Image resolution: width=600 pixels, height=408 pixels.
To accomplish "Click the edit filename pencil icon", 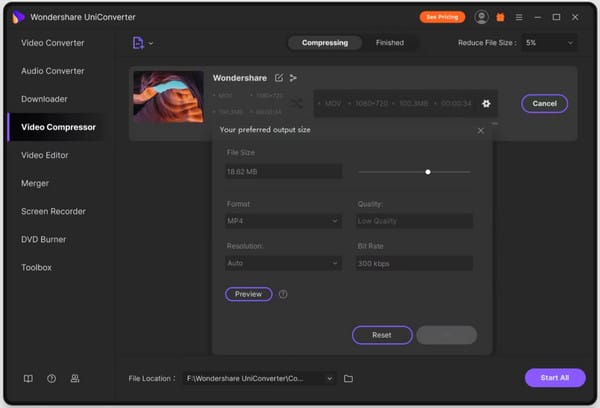I will click(x=279, y=78).
